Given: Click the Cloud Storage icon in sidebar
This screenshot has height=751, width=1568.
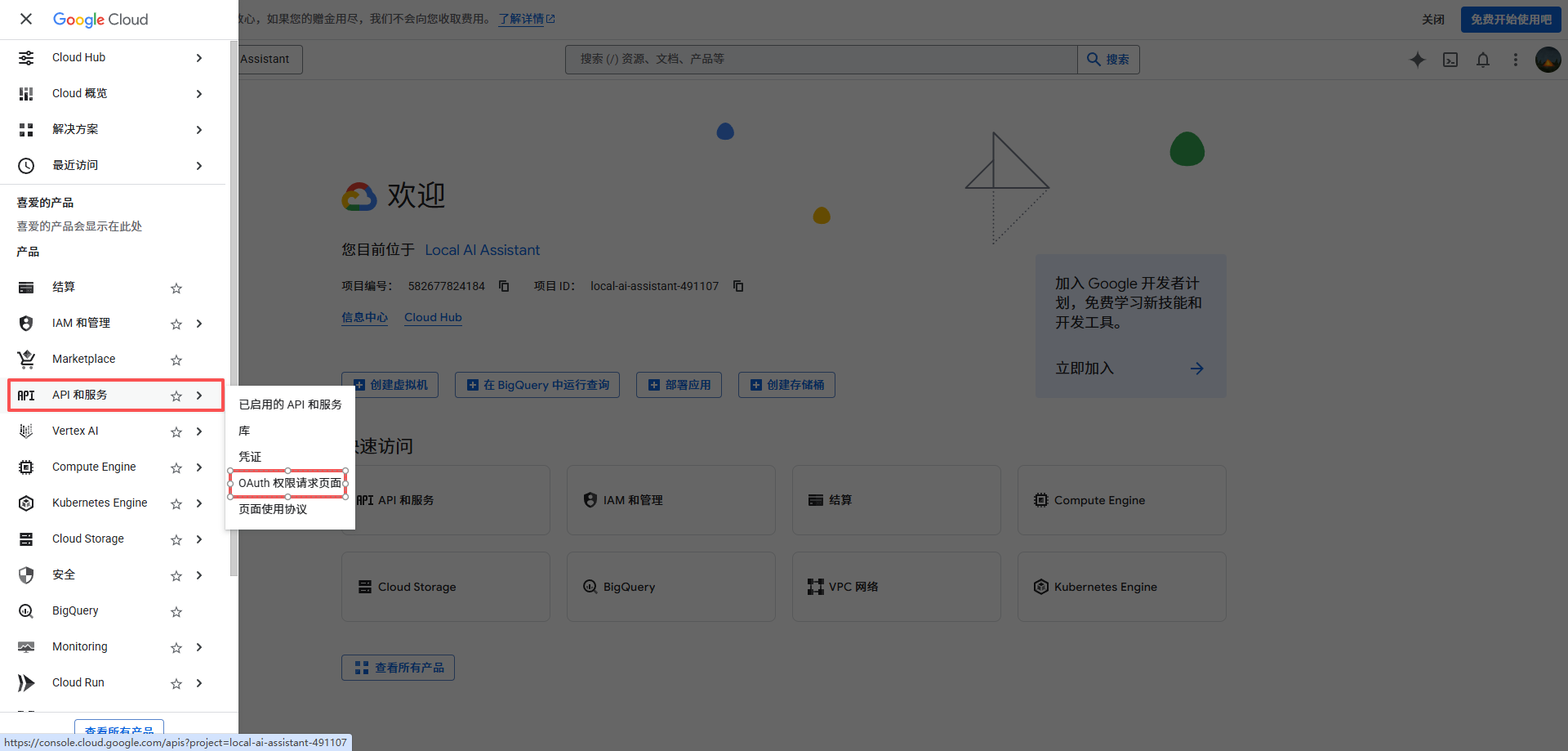Looking at the screenshot, I should (x=26, y=539).
